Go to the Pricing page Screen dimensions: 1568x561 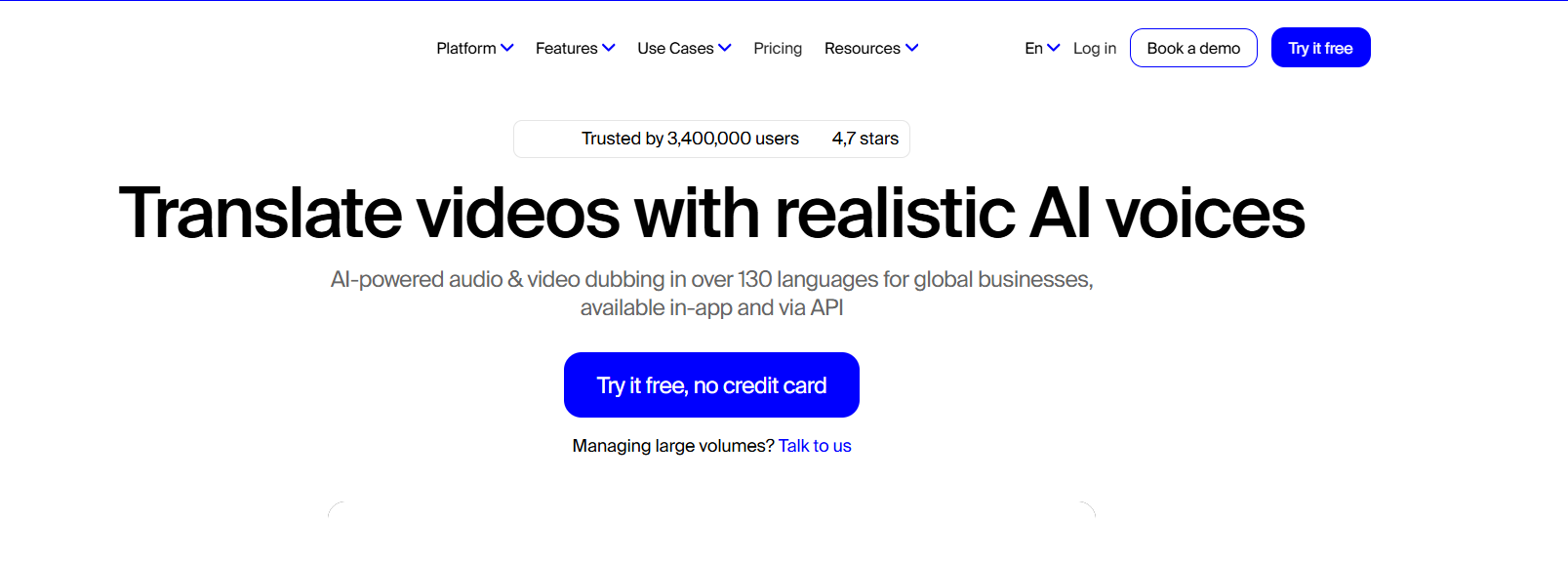click(x=778, y=48)
